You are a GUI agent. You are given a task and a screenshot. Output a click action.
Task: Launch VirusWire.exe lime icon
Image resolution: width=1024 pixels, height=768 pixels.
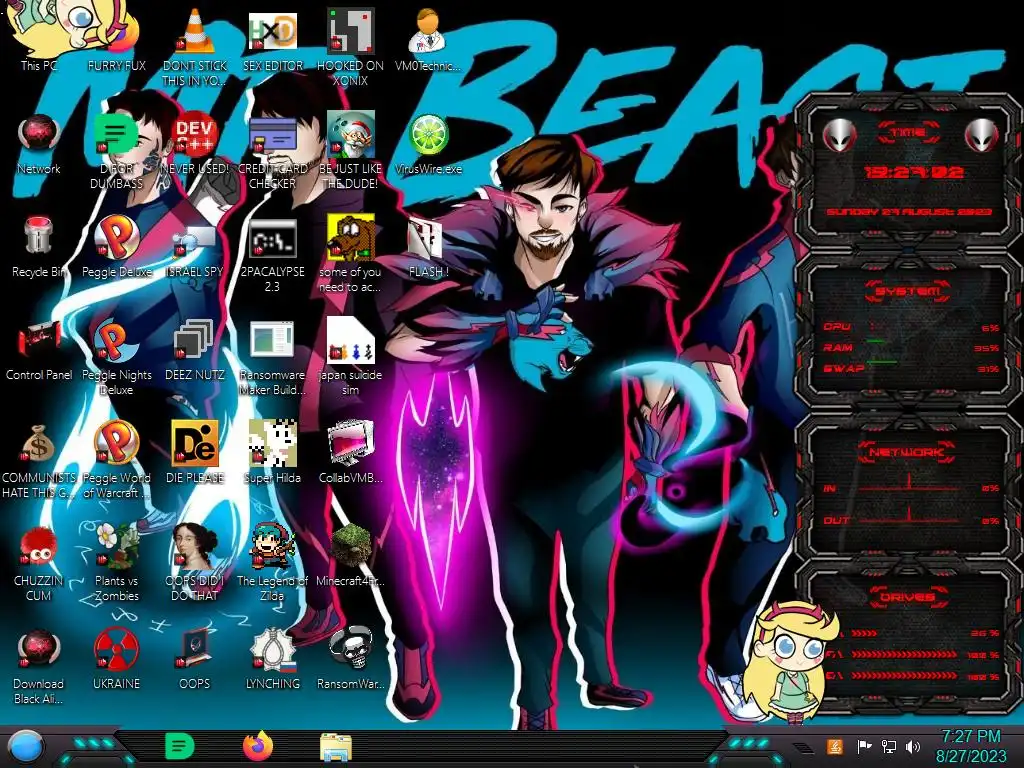click(428, 144)
